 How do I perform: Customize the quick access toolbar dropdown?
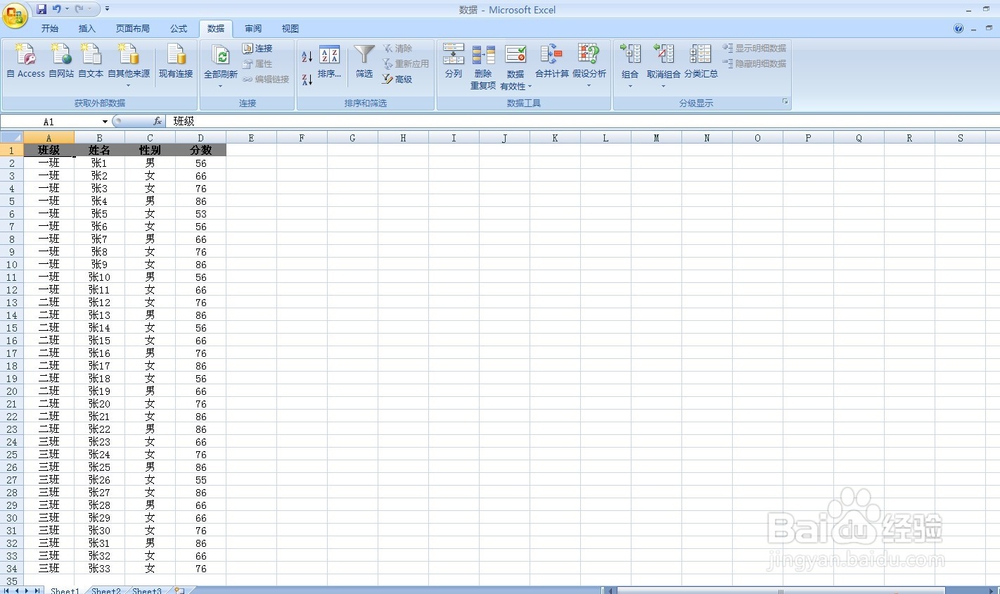coord(107,9)
